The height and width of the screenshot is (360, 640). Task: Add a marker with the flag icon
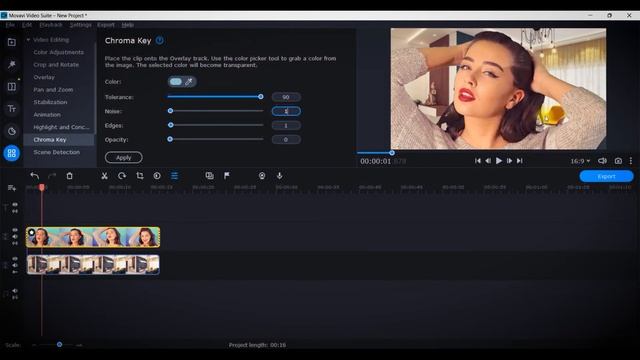(x=227, y=176)
